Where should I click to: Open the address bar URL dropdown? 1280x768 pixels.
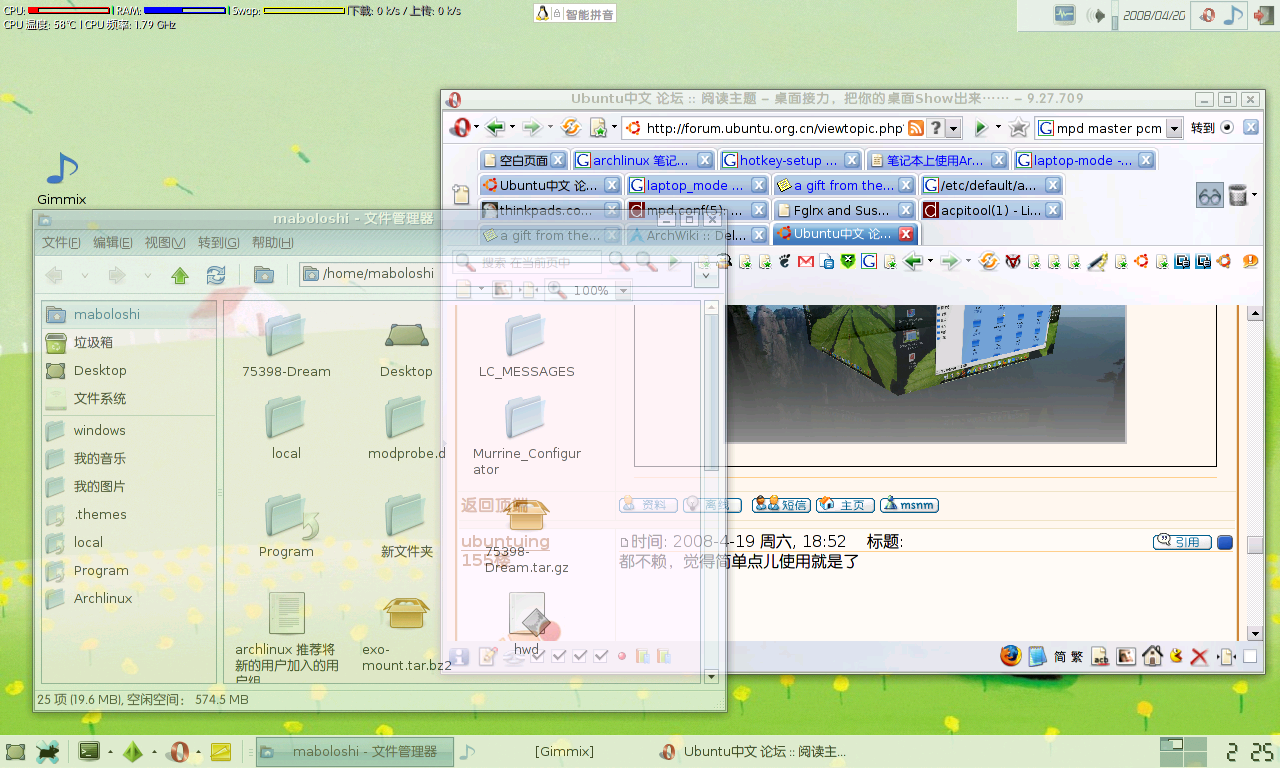pos(954,128)
